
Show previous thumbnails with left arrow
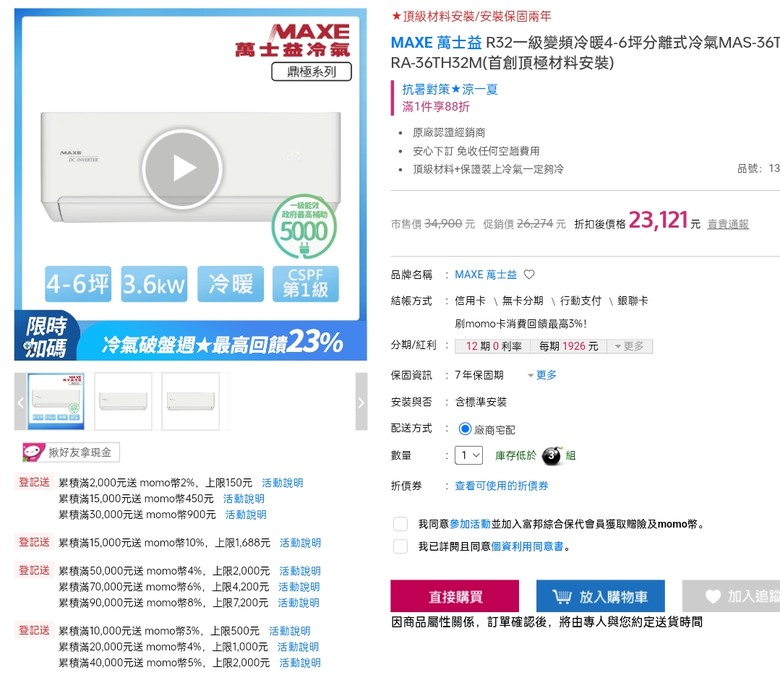[20, 402]
